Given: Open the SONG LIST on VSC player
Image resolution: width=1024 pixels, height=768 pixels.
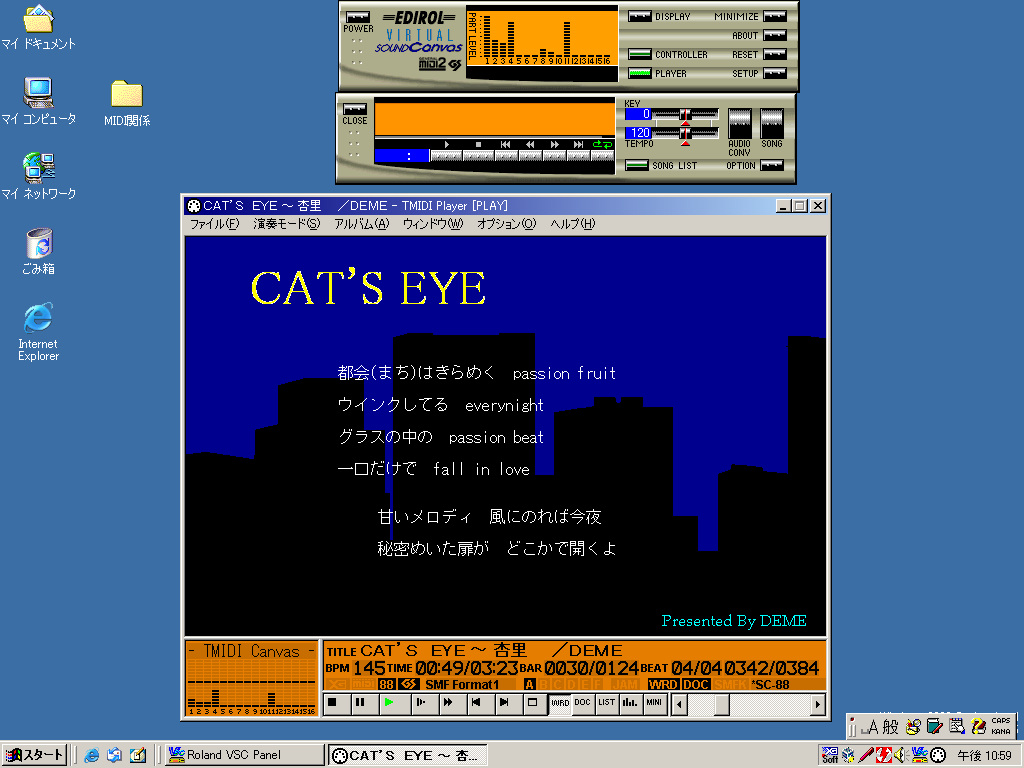Looking at the screenshot, I should [x=637, y=165].
